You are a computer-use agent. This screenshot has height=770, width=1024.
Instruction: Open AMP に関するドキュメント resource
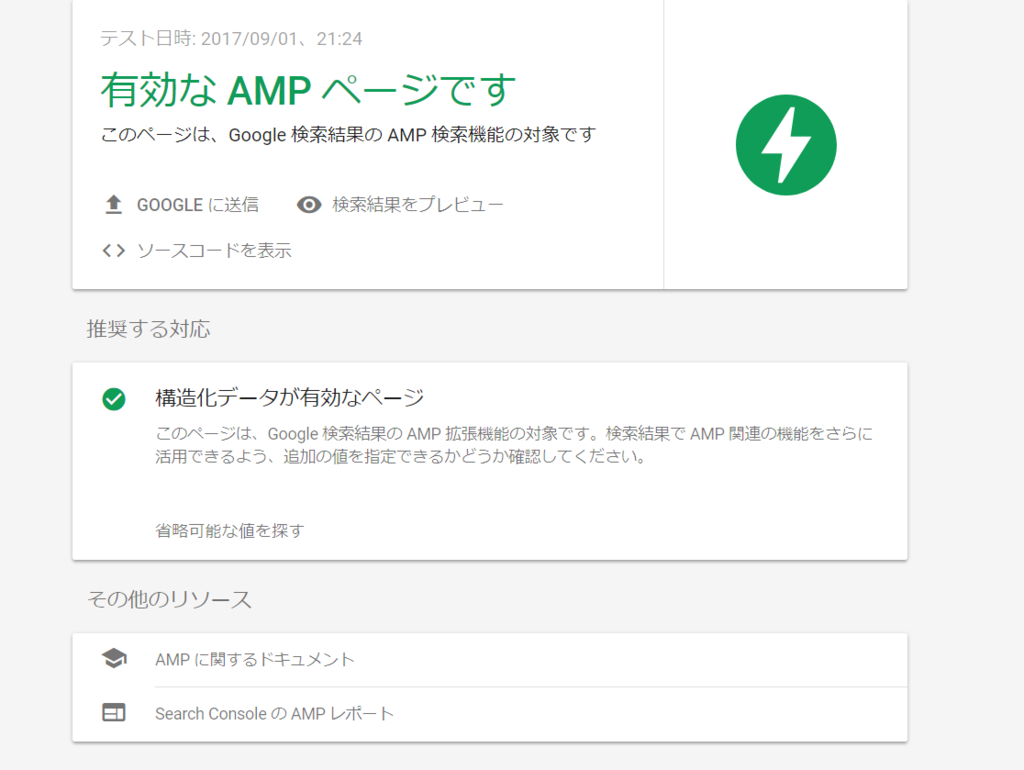(x=255, y=660)
